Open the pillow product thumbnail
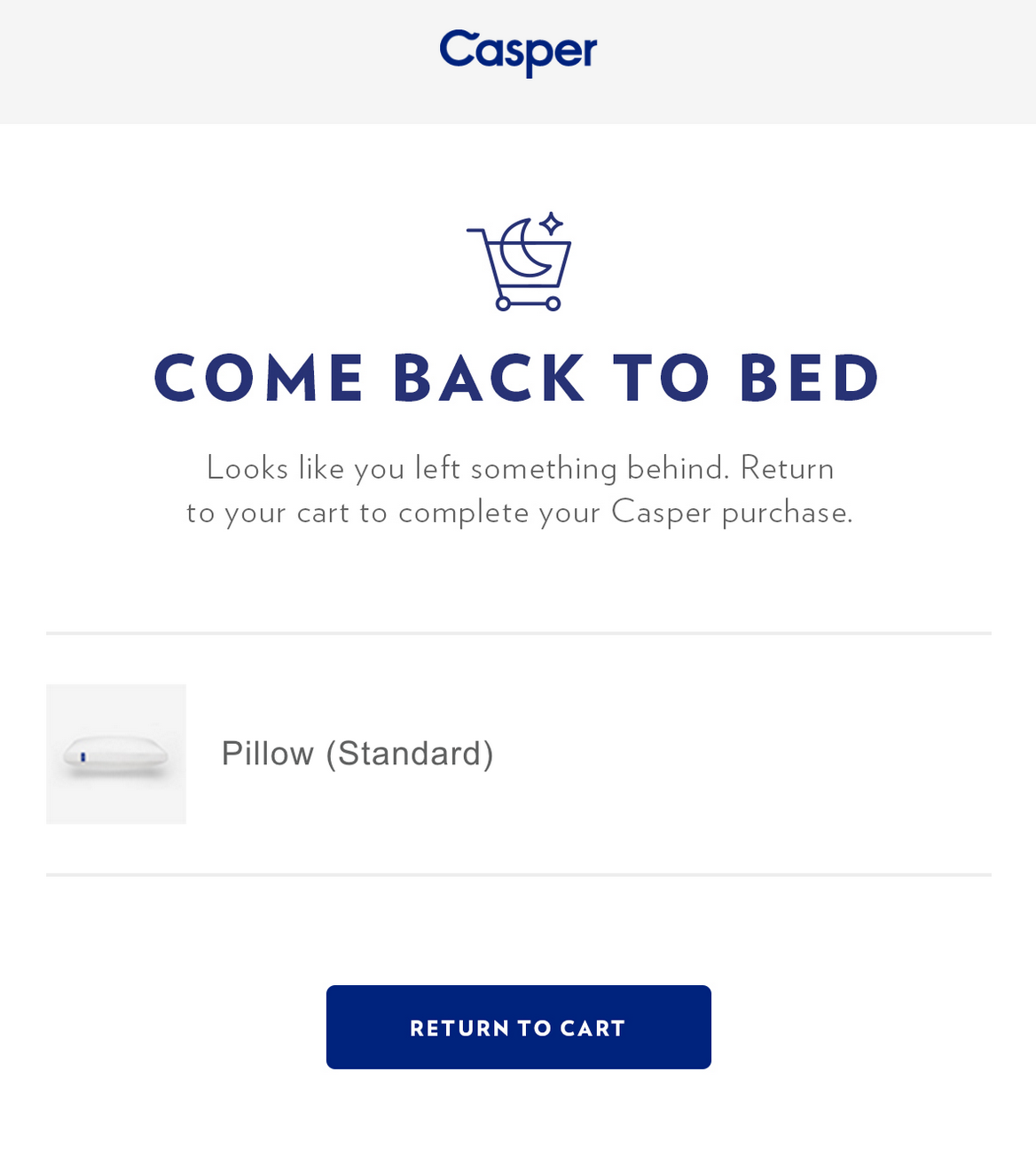The width and height of the screenshot is (1036, 1158). (x=116, y=754)
